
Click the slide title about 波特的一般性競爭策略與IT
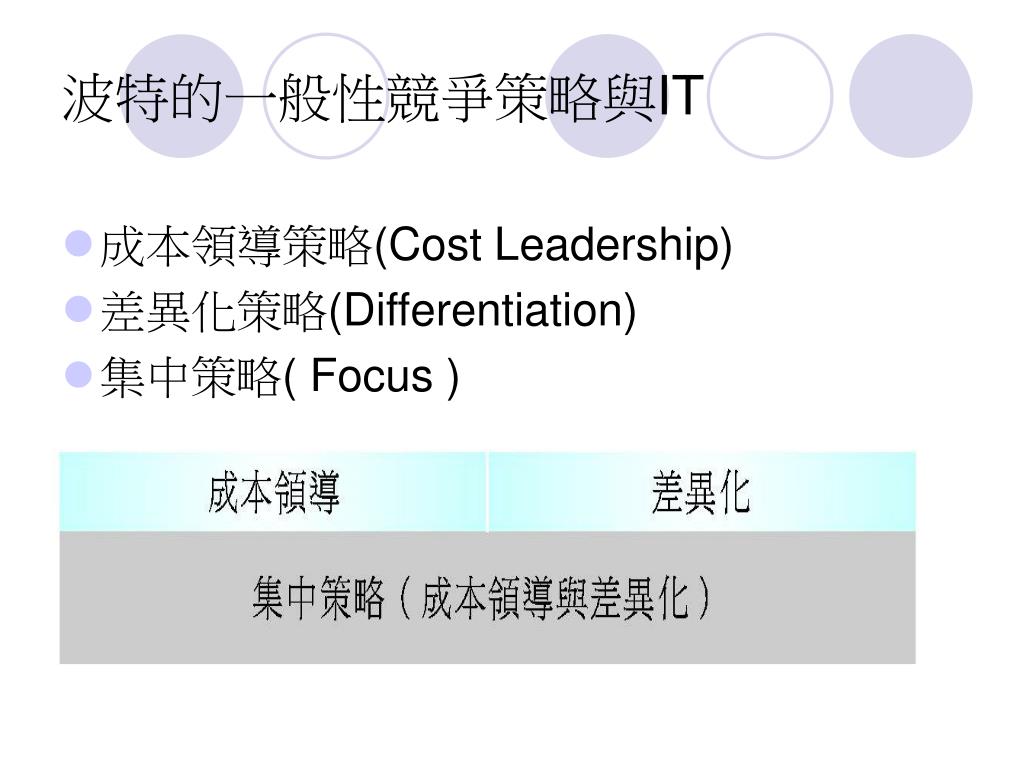[383, 97]
